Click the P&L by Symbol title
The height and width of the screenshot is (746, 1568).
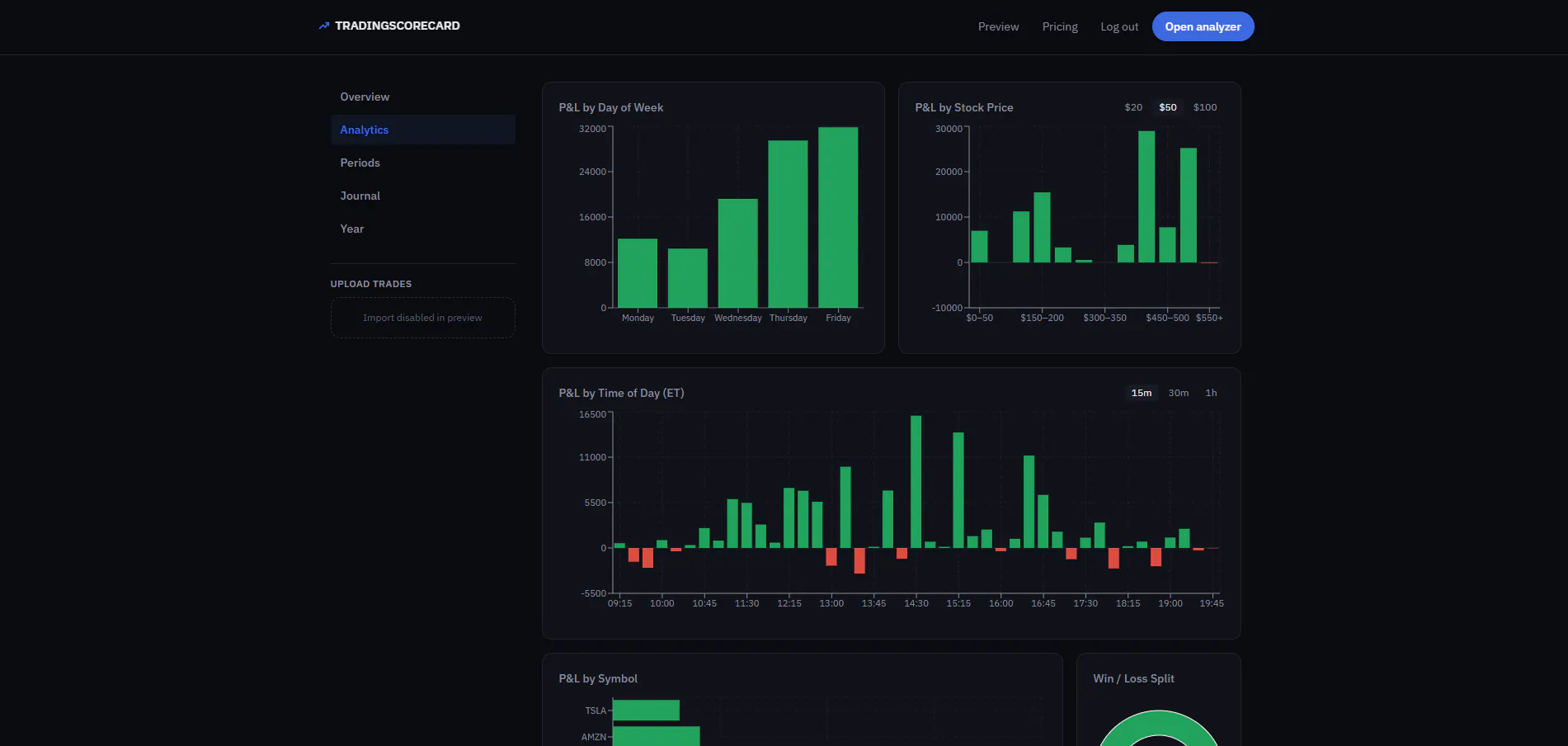click(598, 678)
